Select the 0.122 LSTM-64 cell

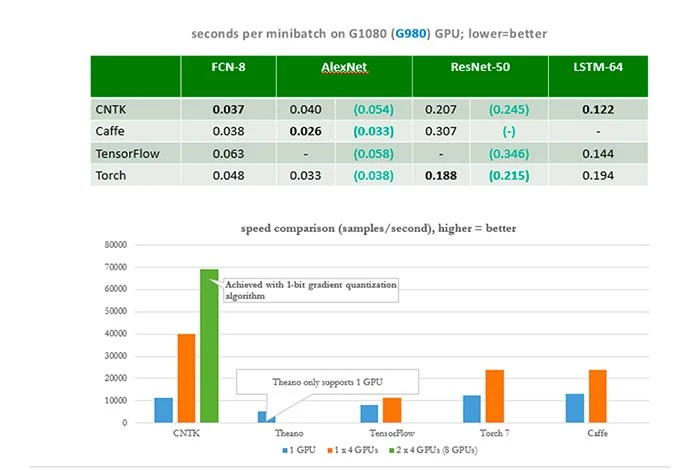point(598,108)
